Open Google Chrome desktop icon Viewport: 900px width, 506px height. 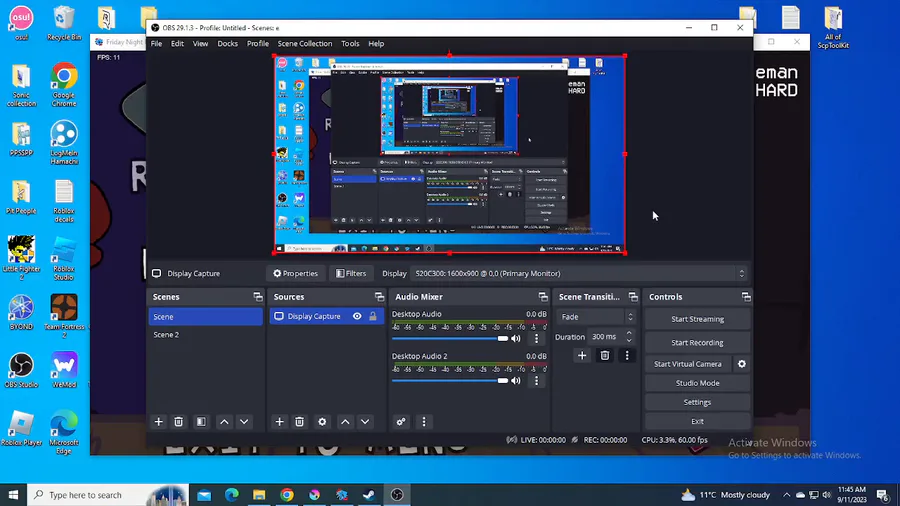coord(64,84)
